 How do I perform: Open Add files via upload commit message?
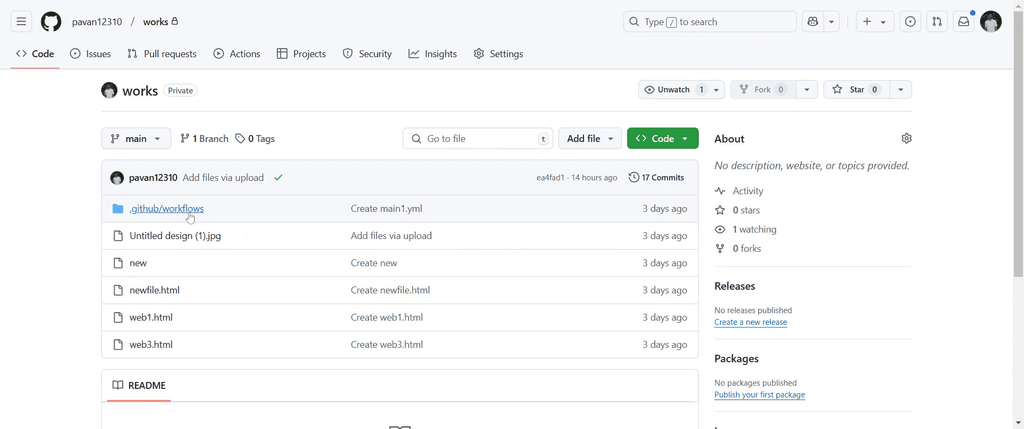223,178
